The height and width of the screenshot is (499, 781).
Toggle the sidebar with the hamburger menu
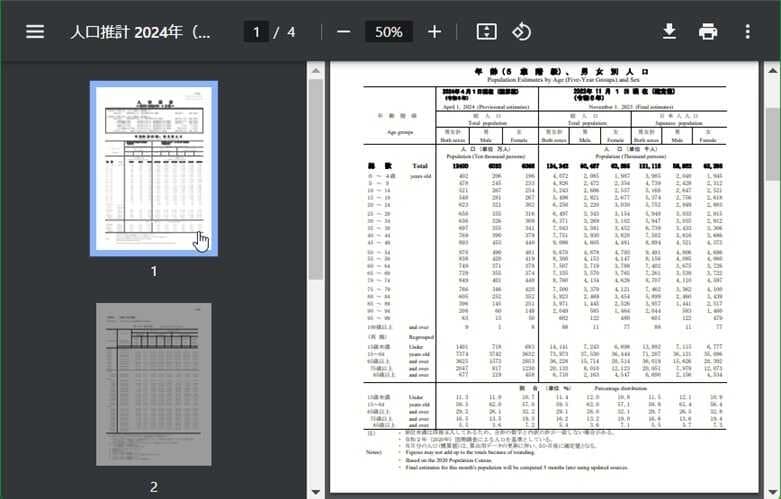pyautogui.click(x=35, y=32)
